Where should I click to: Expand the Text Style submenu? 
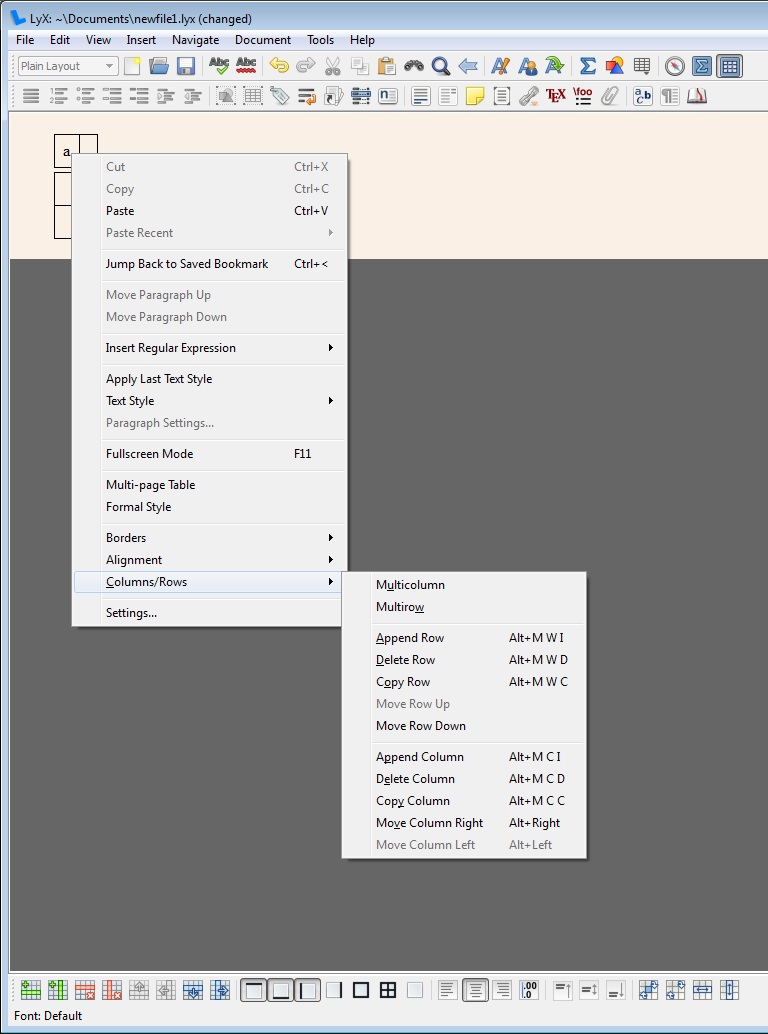[x=209, y=401]
